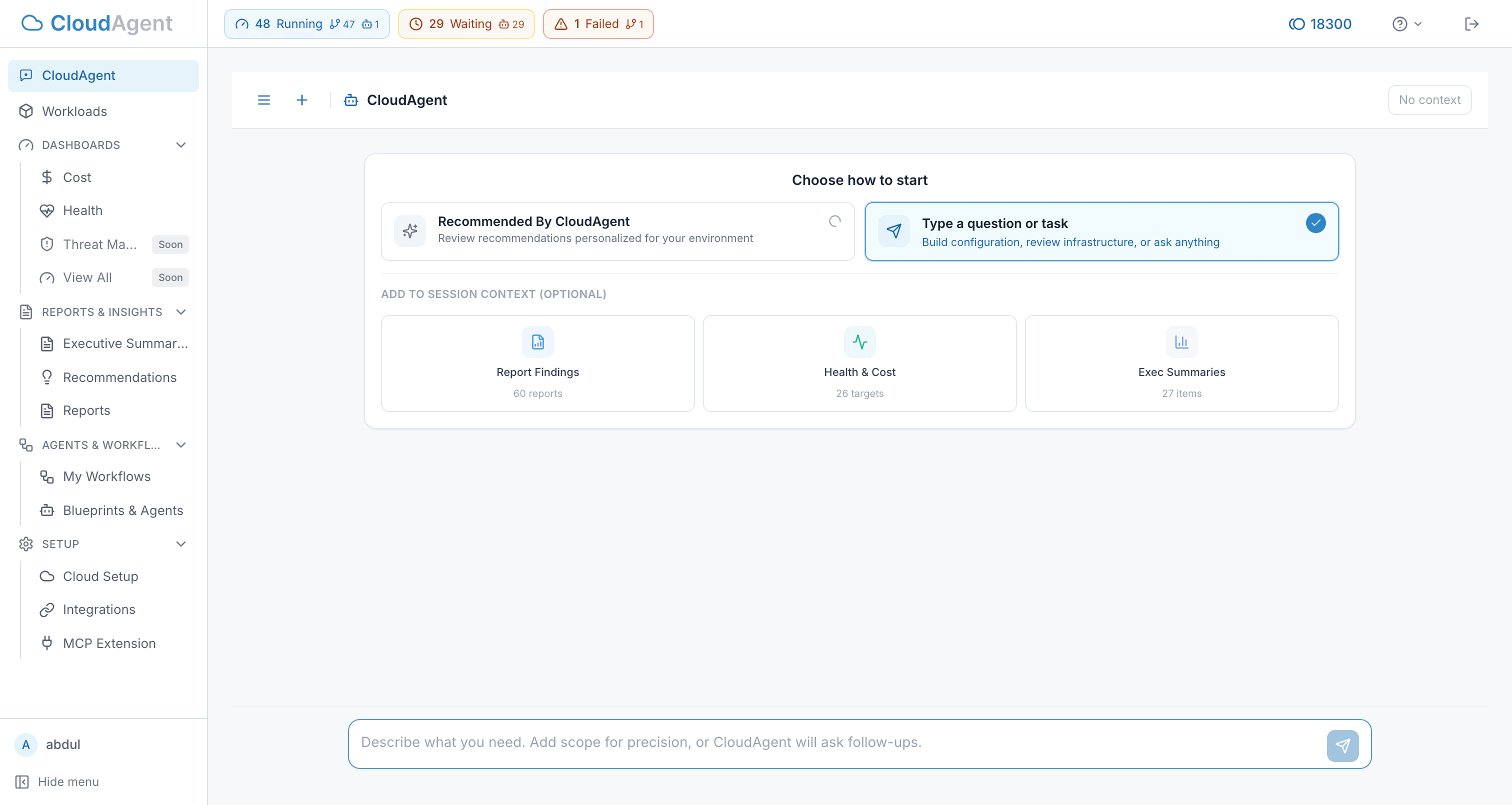Toggle the Report Findings context card
The image size is (1512, 805).
point(537,363)
